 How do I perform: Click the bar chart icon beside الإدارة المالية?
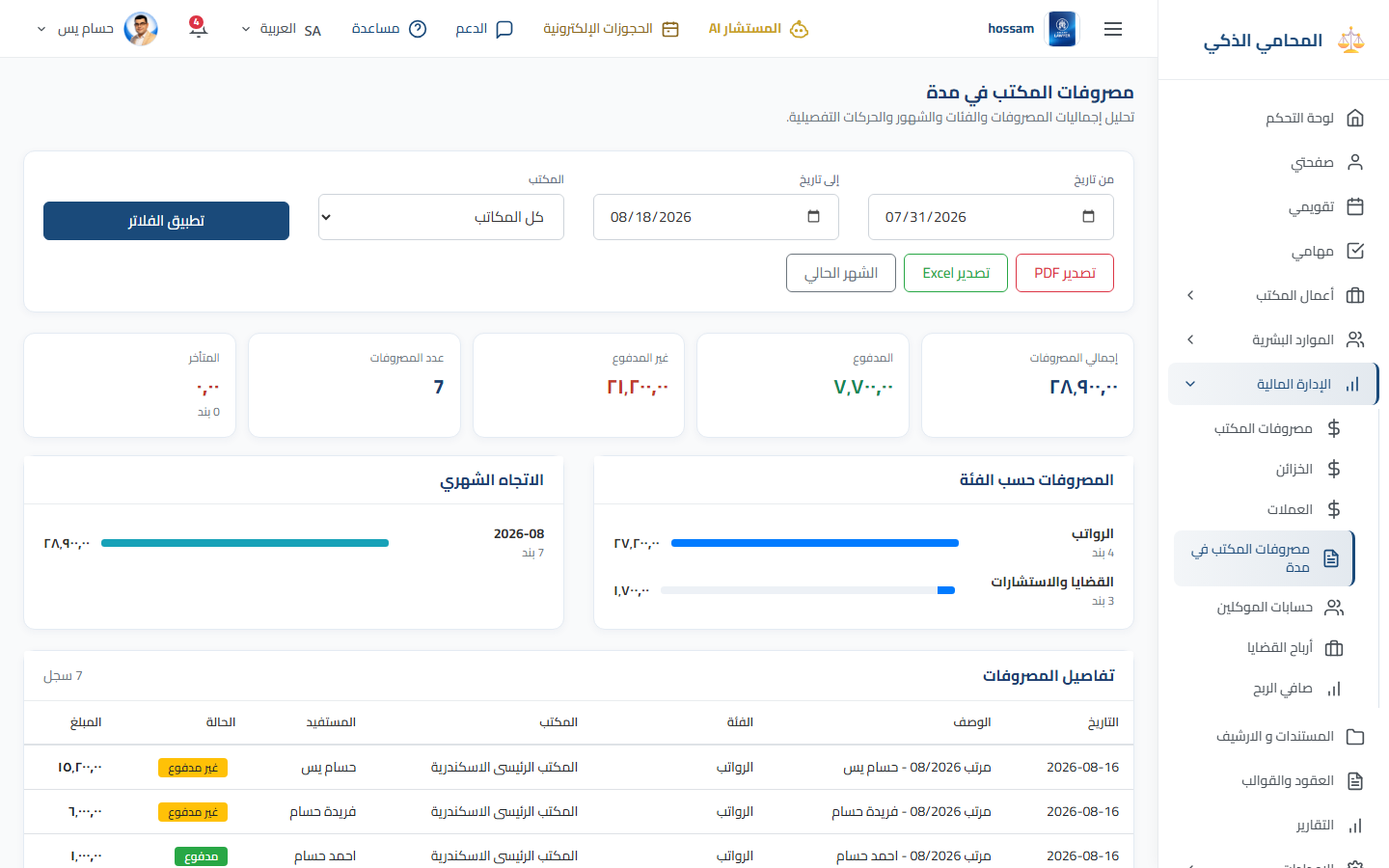coord(1352,384)
